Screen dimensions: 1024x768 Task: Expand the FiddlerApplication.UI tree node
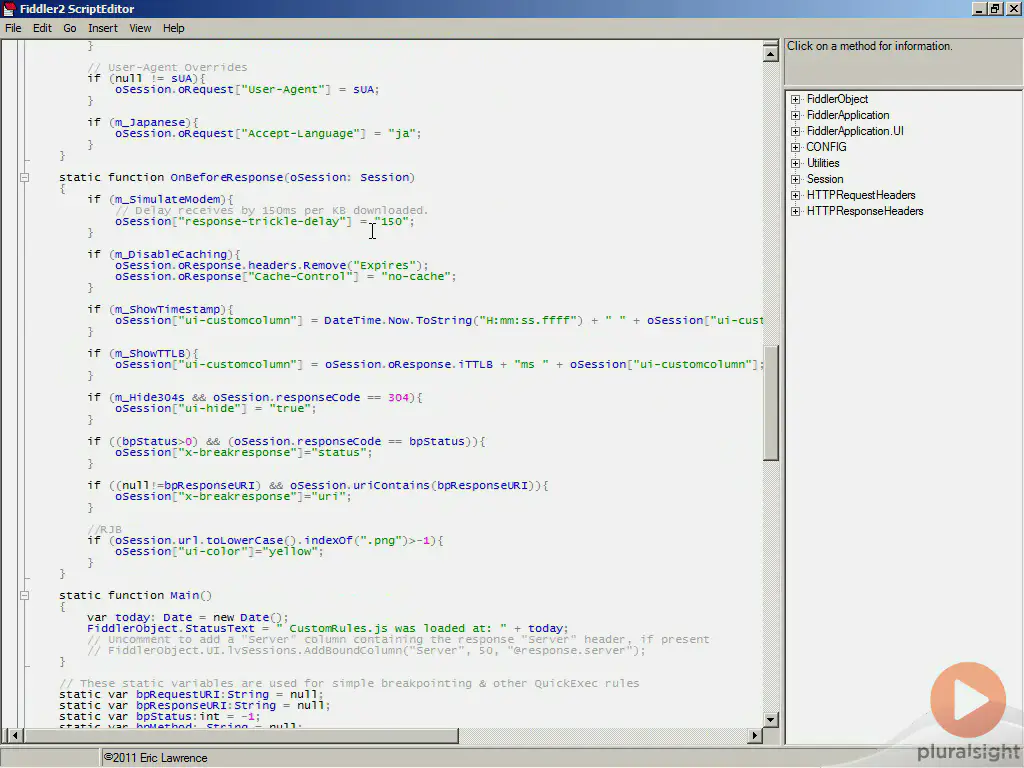pyautogui.click(x=795, y=131)
